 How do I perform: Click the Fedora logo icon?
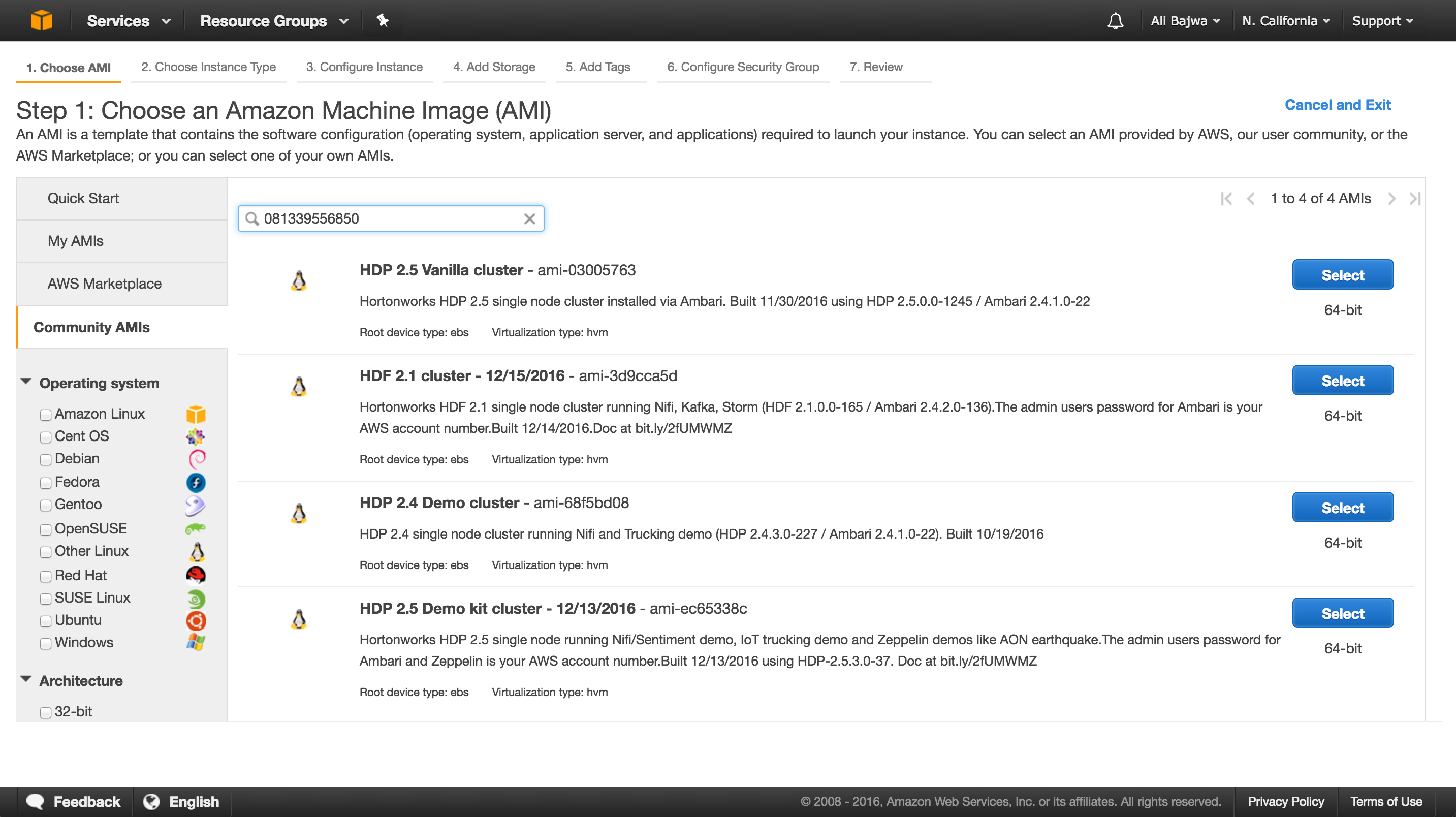[195, 482]
